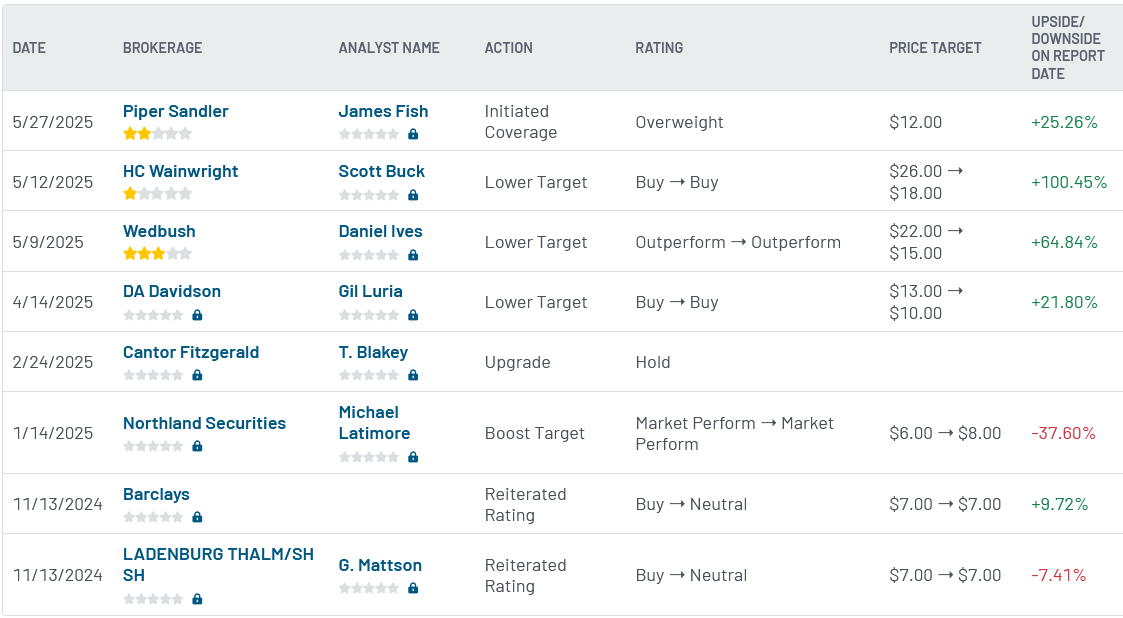Open analyst Gil Luria's profile
The image size is (1123, 618).
[x=370, y=291]
